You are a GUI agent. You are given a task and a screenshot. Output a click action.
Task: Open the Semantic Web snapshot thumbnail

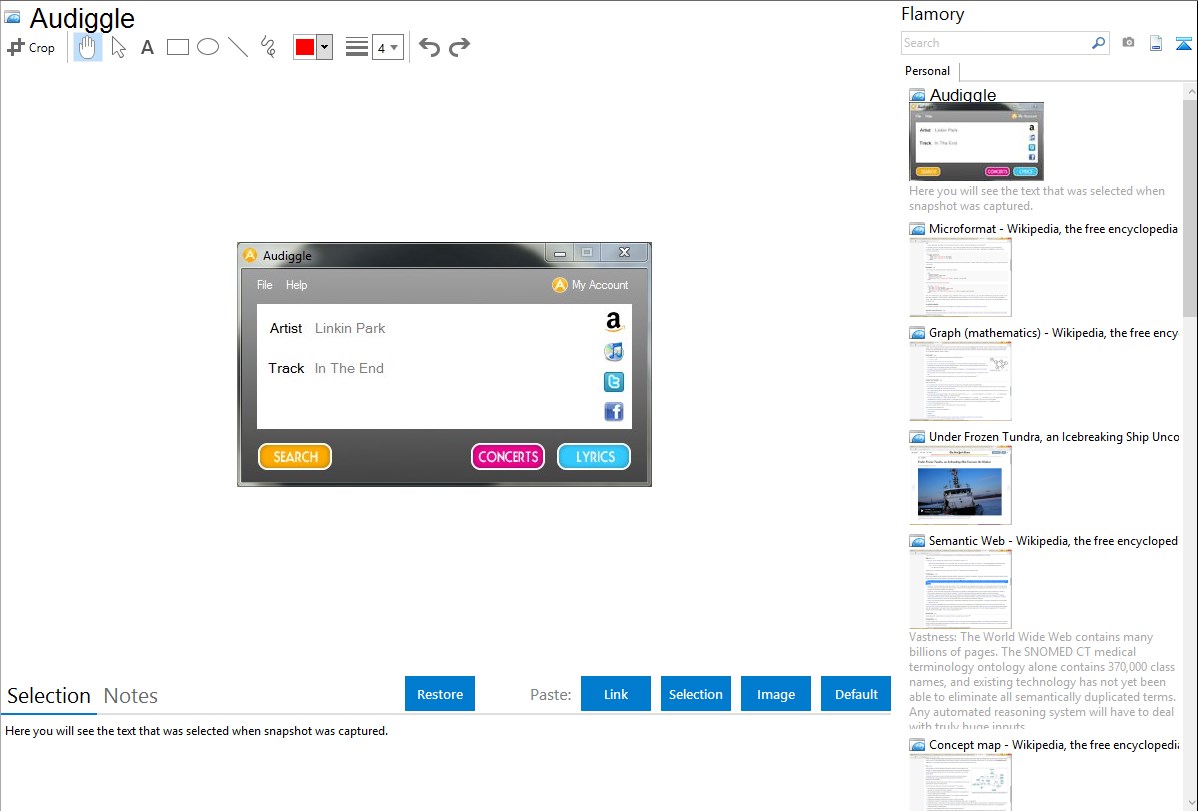tap(960, 589)
